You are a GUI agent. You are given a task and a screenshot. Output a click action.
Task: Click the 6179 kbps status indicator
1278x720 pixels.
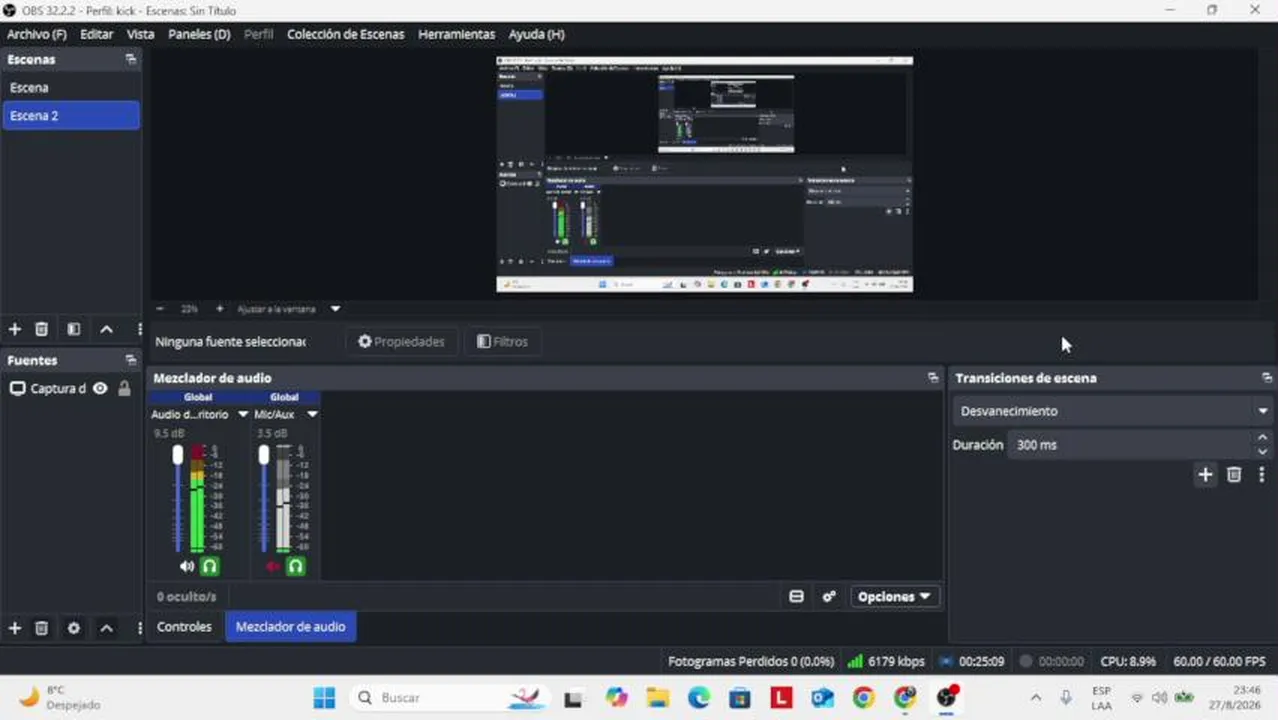pos(886,662)
